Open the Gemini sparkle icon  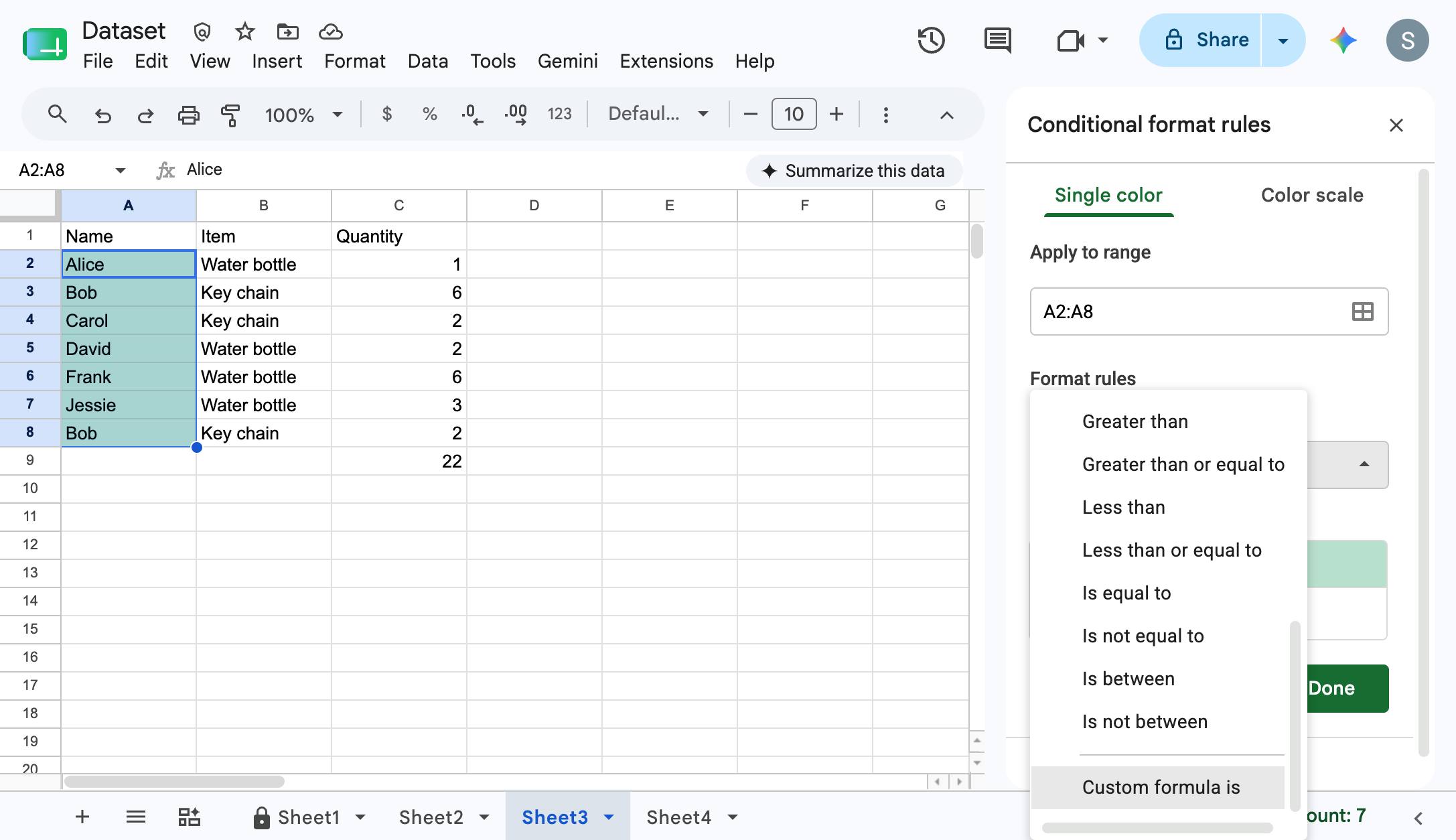(1343, 40)
